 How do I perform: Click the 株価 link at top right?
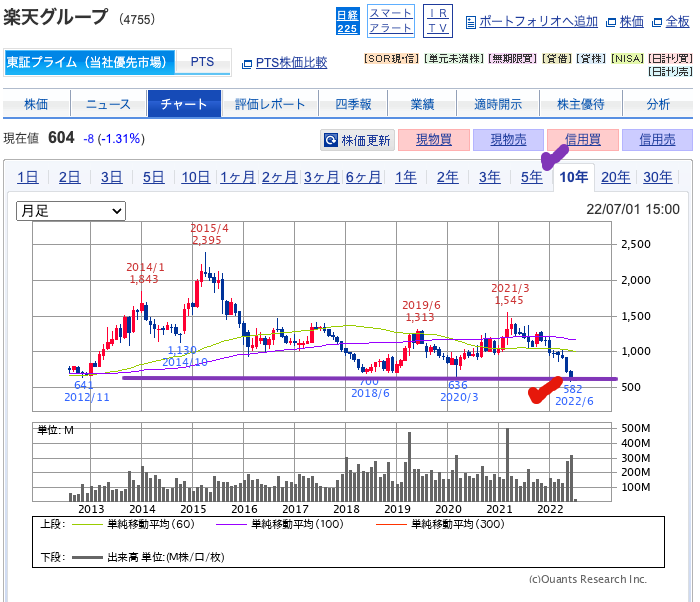pyautogui.click(x=632, y=21)
